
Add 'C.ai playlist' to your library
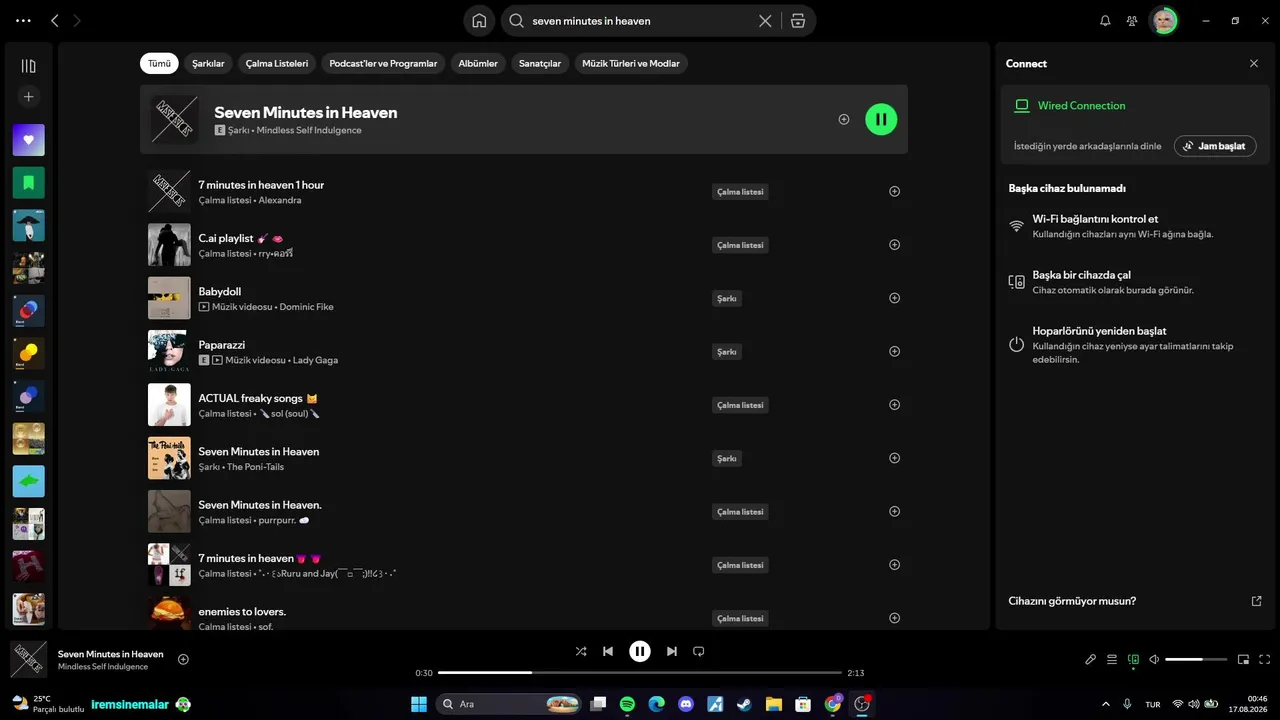[894, 245]
